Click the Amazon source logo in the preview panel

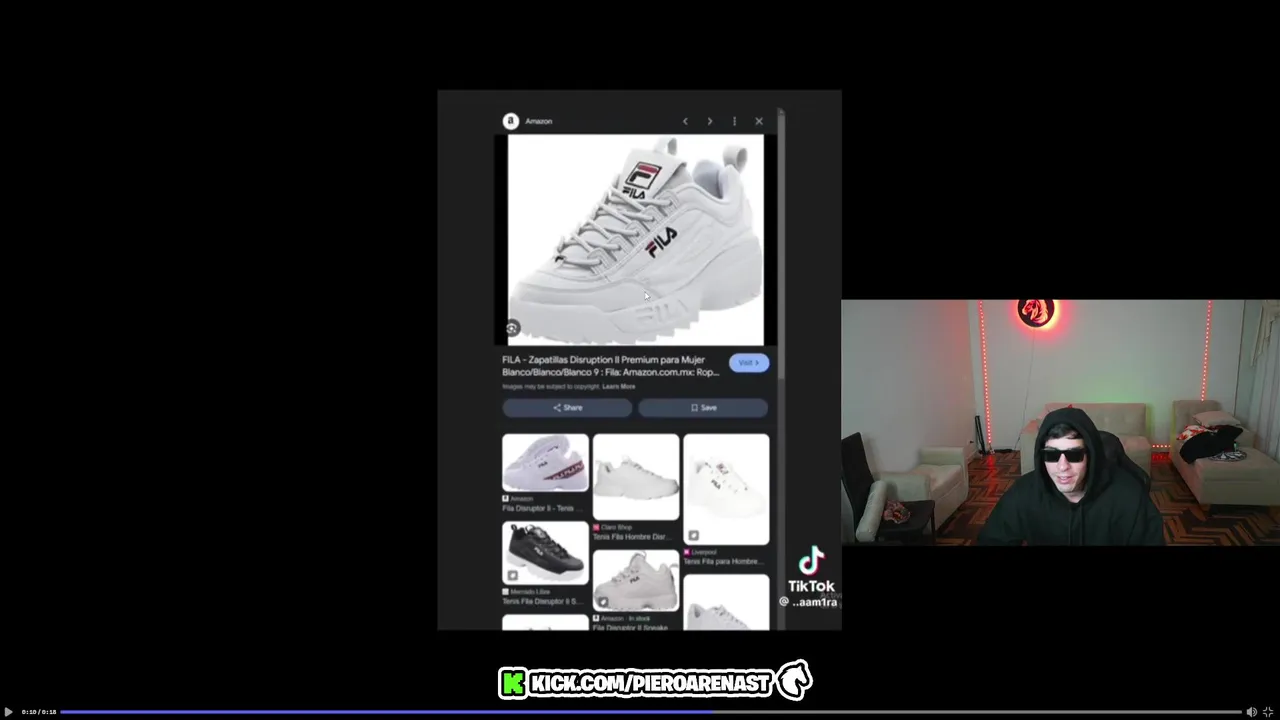coord(511,121)
